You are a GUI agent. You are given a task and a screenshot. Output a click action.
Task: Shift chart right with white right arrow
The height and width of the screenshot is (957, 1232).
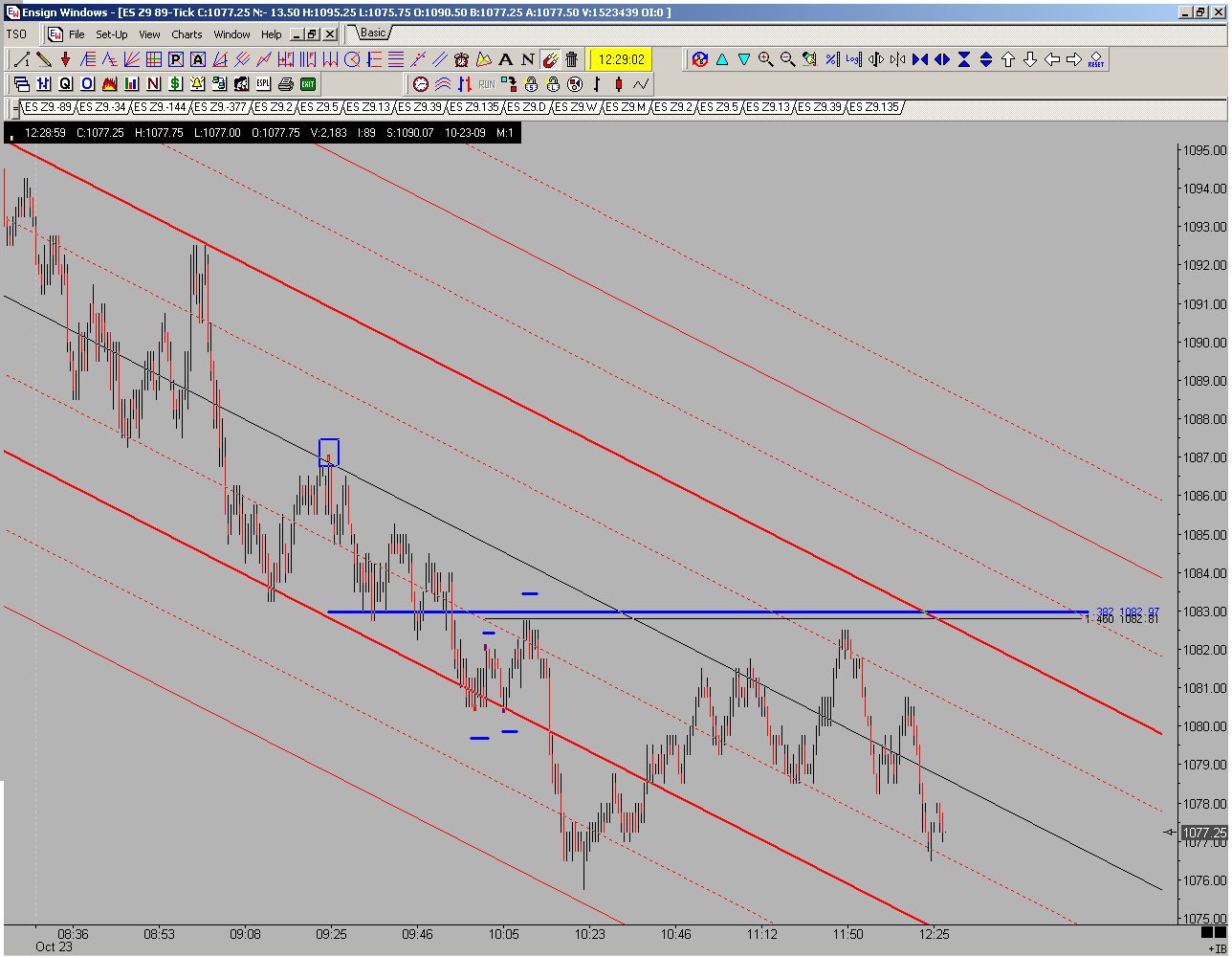1074,59
